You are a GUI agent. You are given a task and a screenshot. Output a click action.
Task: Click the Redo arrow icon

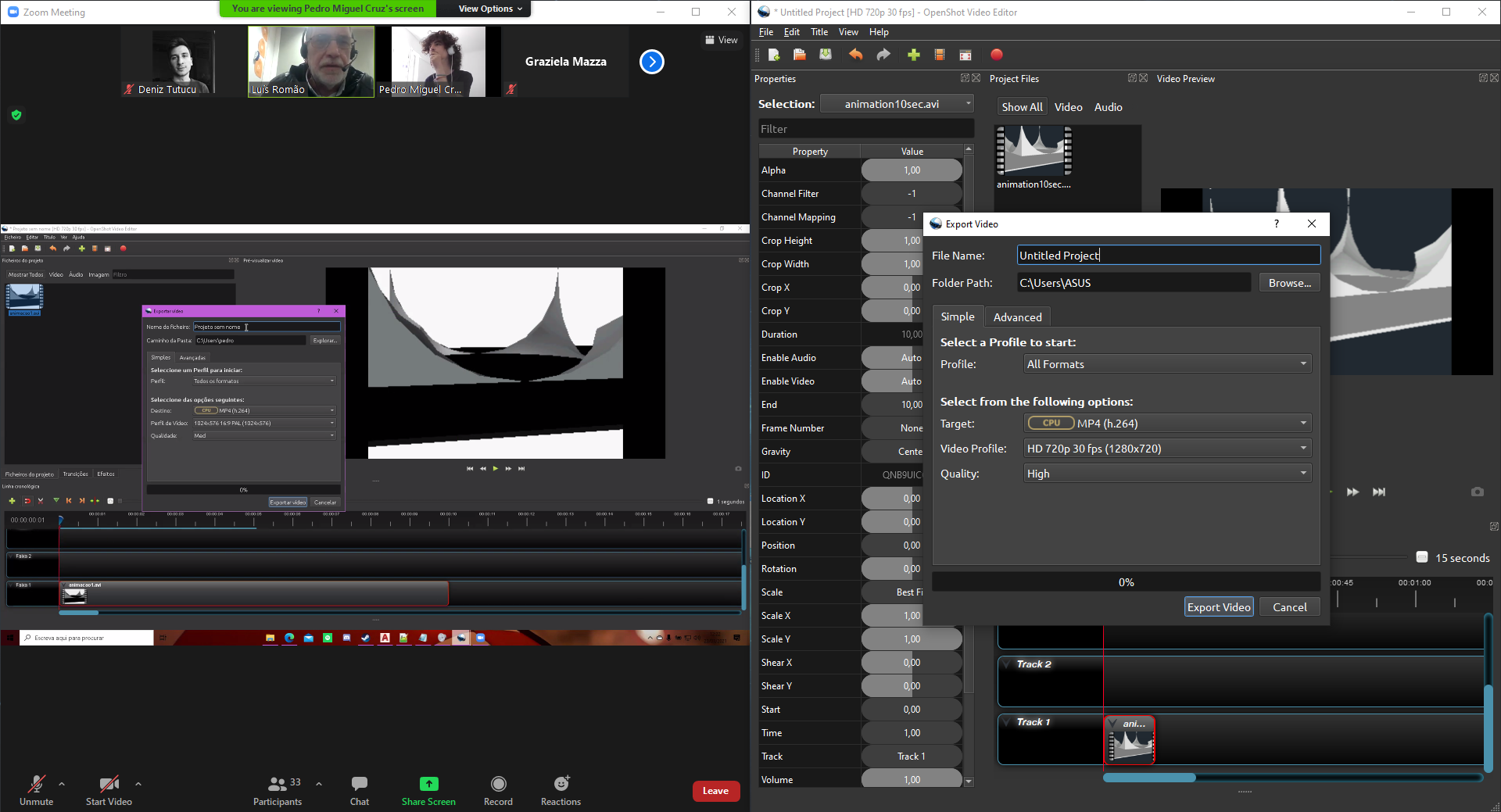point(883,55)
